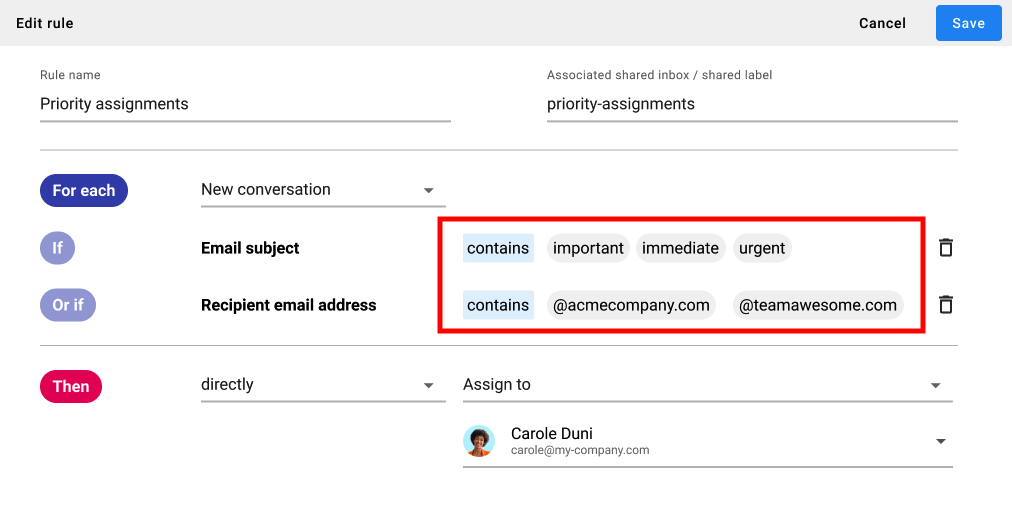Screen dimensions: 1012x506
Task: Select the @acmecompany.com chip
Action: pyautogui.click(x=631, y=305)
